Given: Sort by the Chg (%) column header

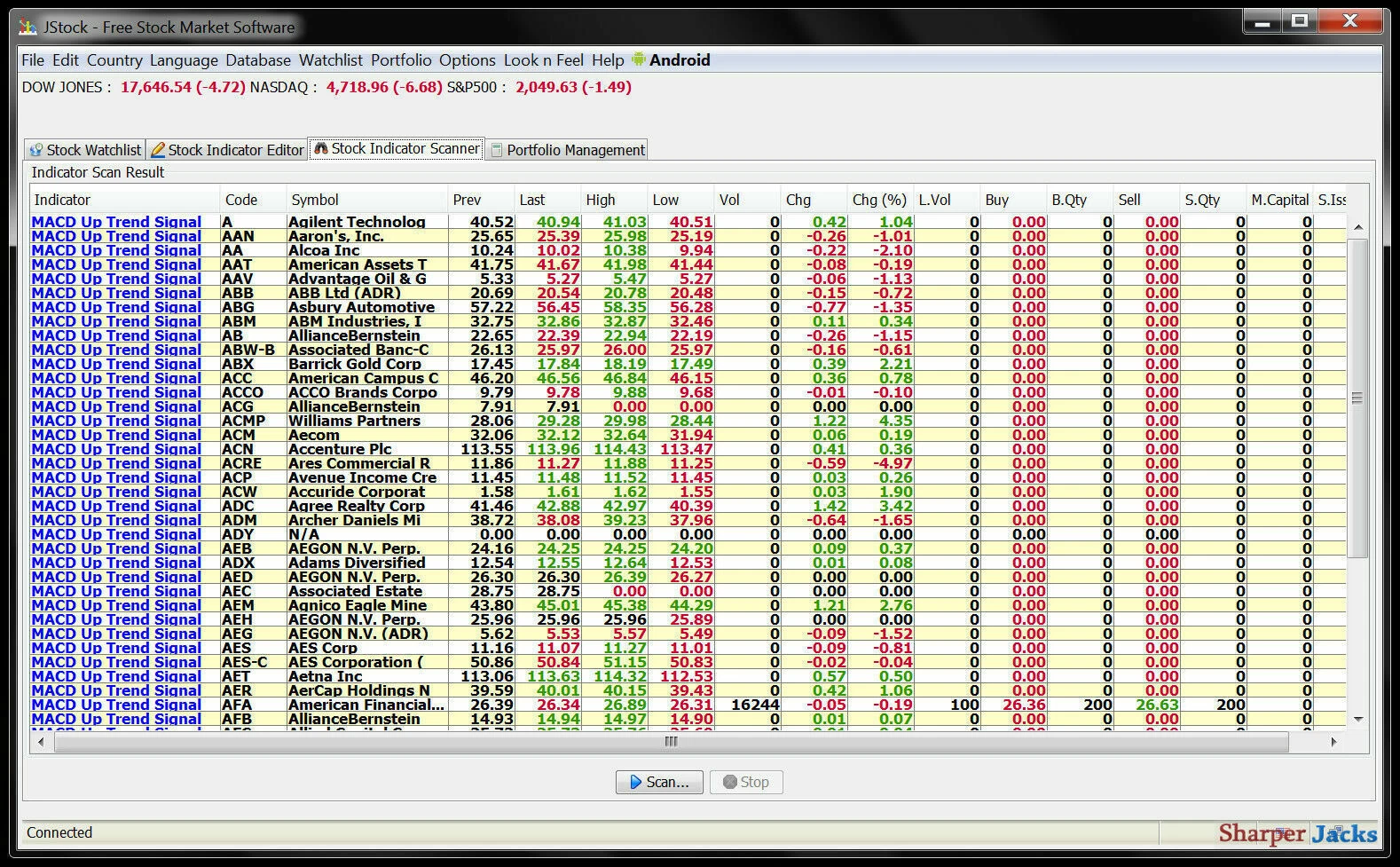Looking at the screenshot, I should coord(881,200).
